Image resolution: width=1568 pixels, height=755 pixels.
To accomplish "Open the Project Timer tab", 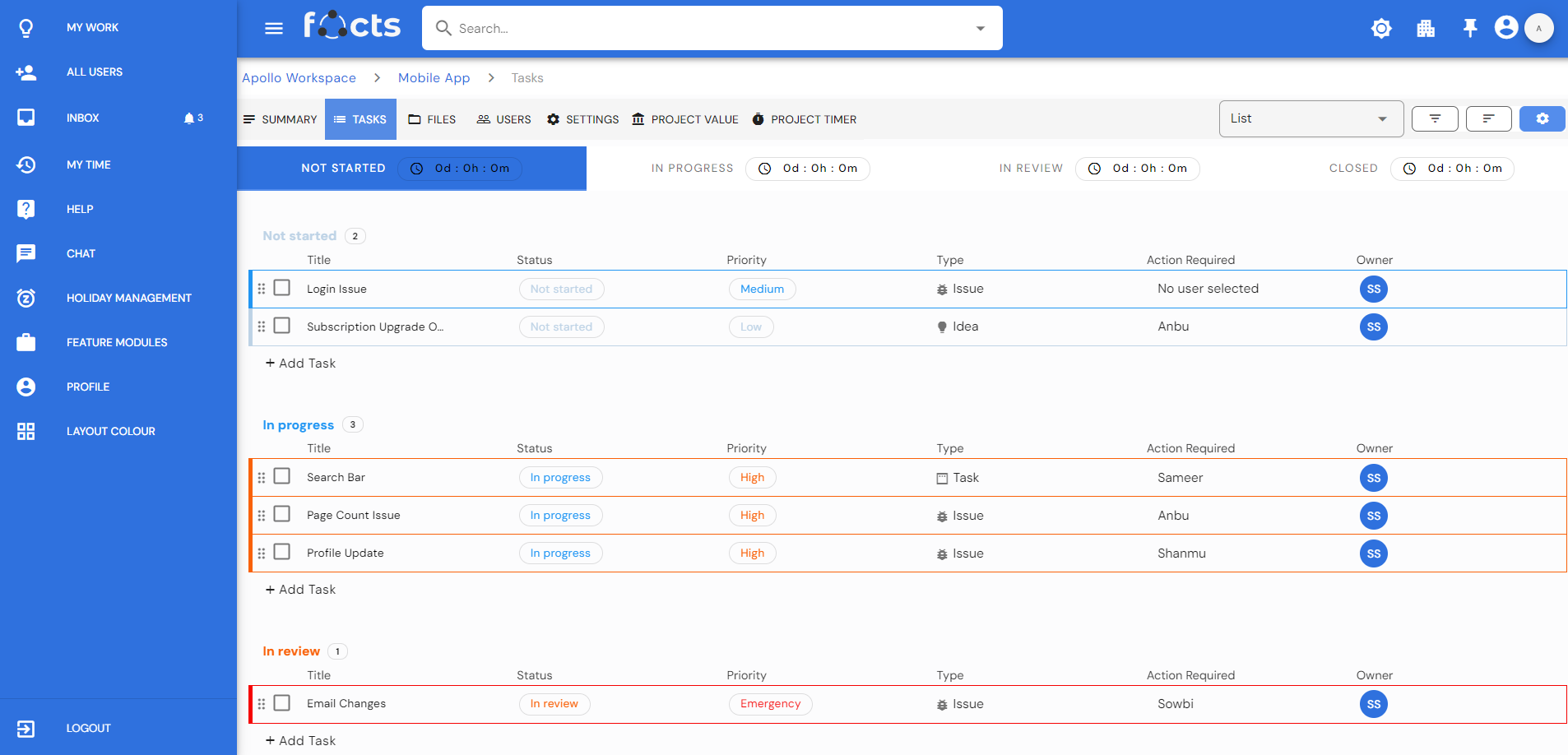I will [804, 119].
